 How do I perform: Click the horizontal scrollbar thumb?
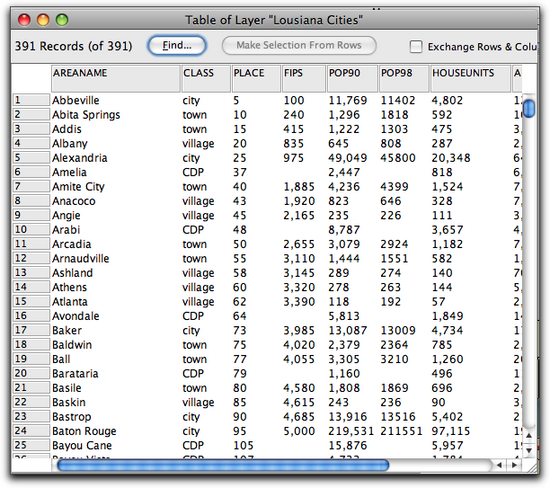(x=223, y=465)
